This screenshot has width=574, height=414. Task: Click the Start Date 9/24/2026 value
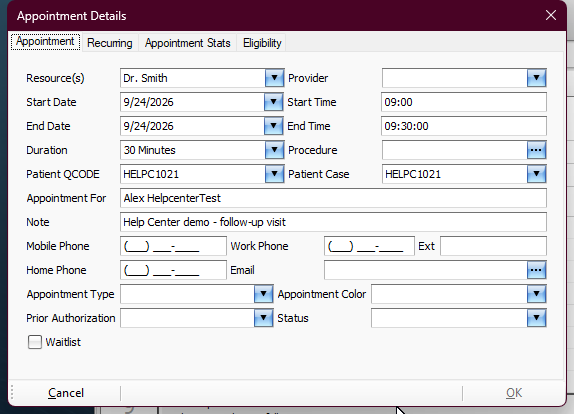click(x=148, y=102)
